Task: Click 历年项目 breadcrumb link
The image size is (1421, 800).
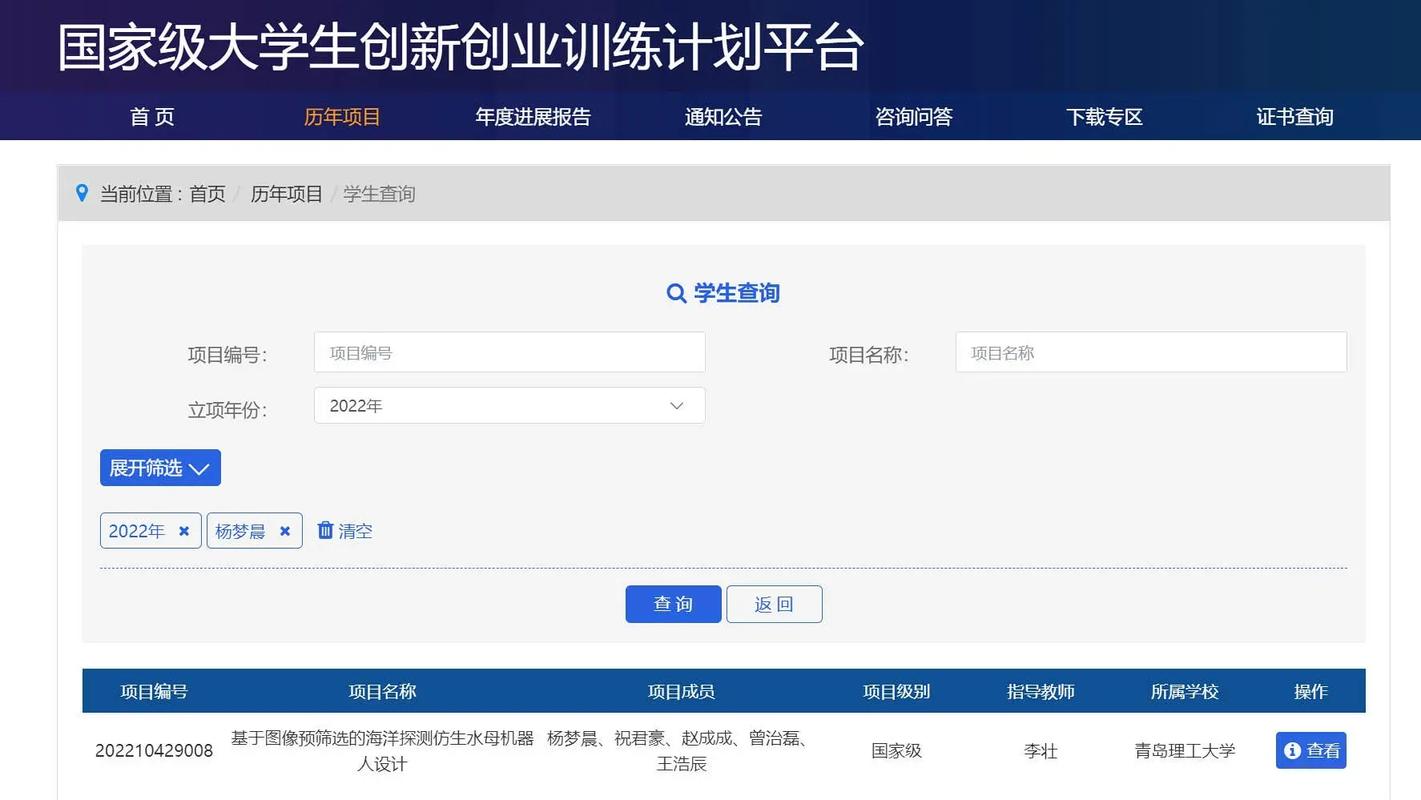Action: pos(286,194)
